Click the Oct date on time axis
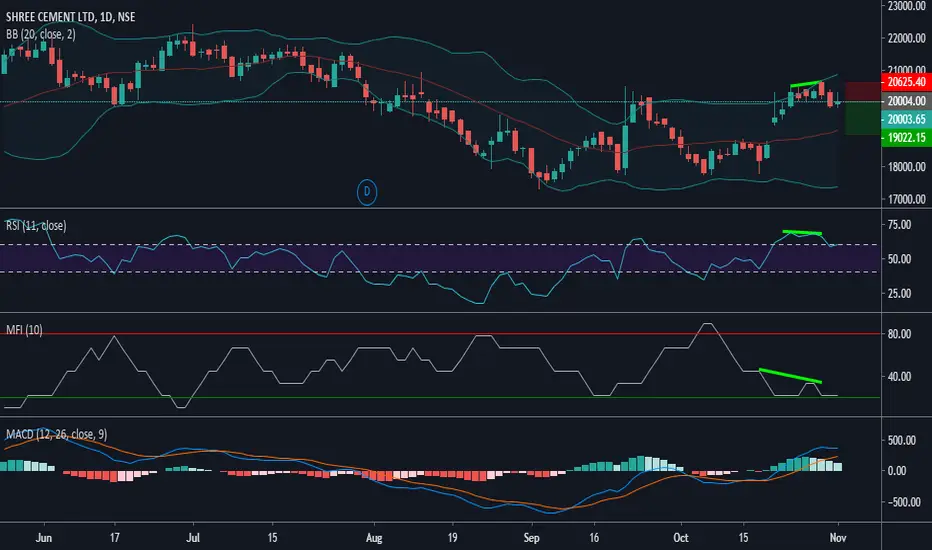This screenshot has height=550, width=932. pos(681,538)
